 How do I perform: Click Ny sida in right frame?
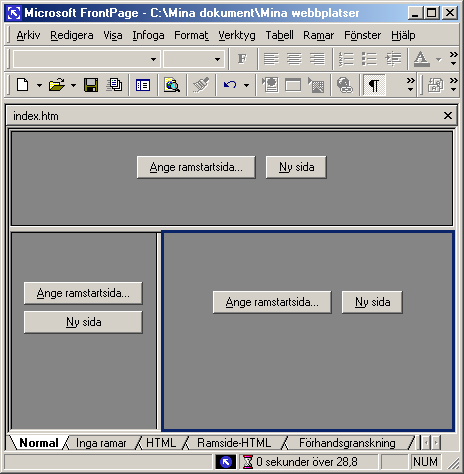(x=372, y=302)
